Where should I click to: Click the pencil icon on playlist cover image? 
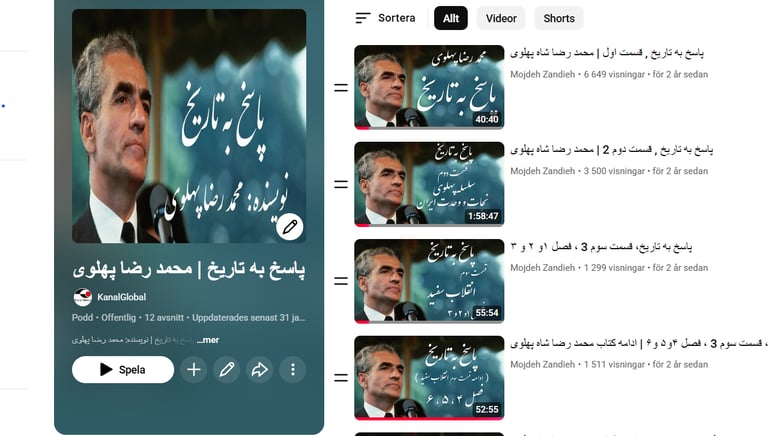[289, 227]
